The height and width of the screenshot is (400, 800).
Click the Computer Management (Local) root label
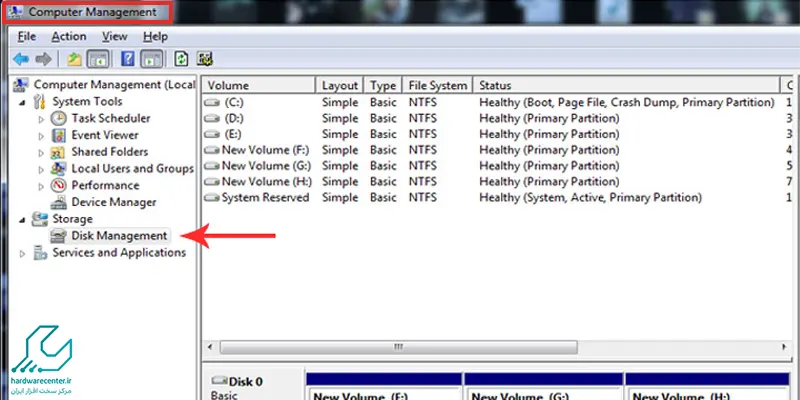click(x=114, y=85)
